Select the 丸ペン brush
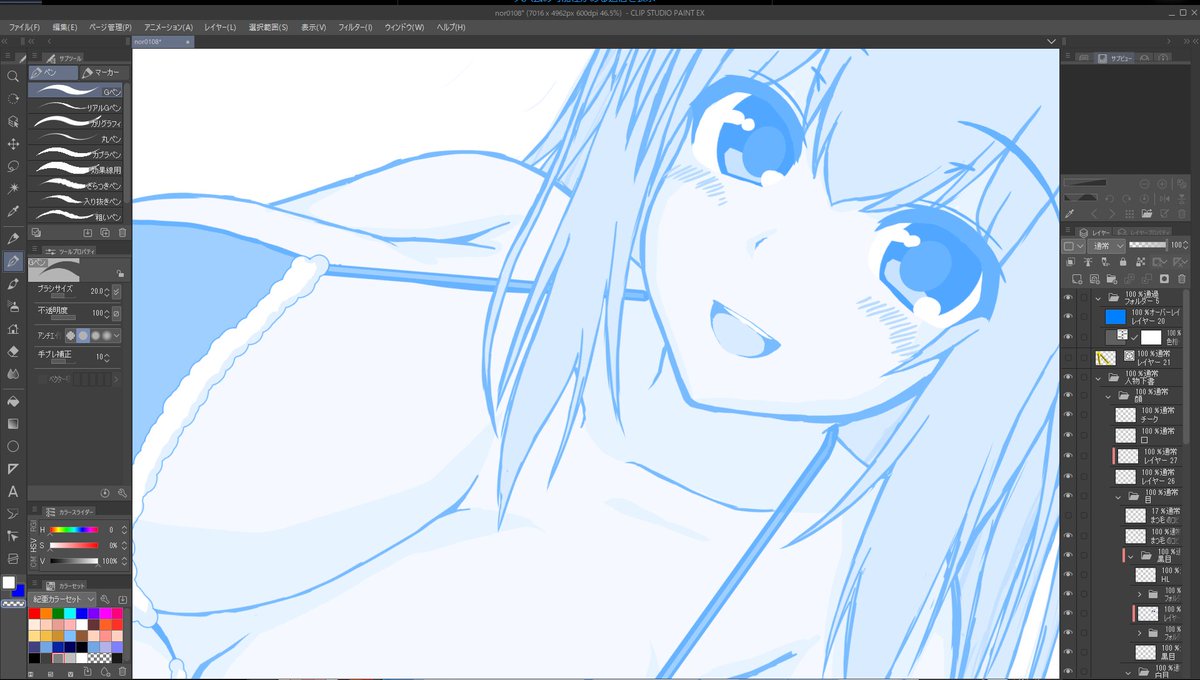The width and height of the screenshot is (1200, 680). click(76, 138)
